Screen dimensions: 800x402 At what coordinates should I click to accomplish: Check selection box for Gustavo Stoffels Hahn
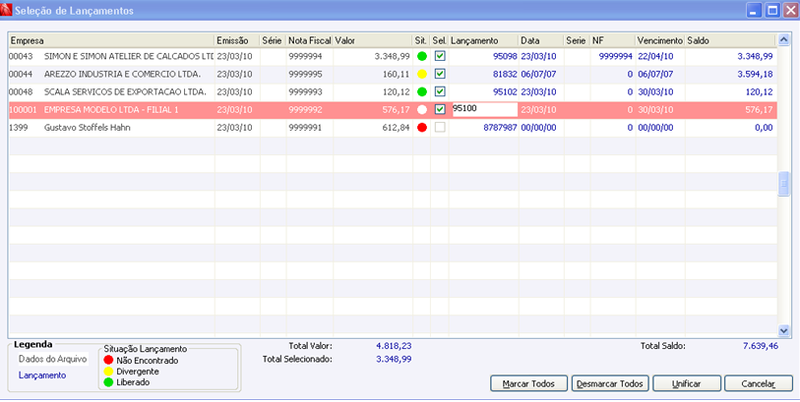(440, 128)
